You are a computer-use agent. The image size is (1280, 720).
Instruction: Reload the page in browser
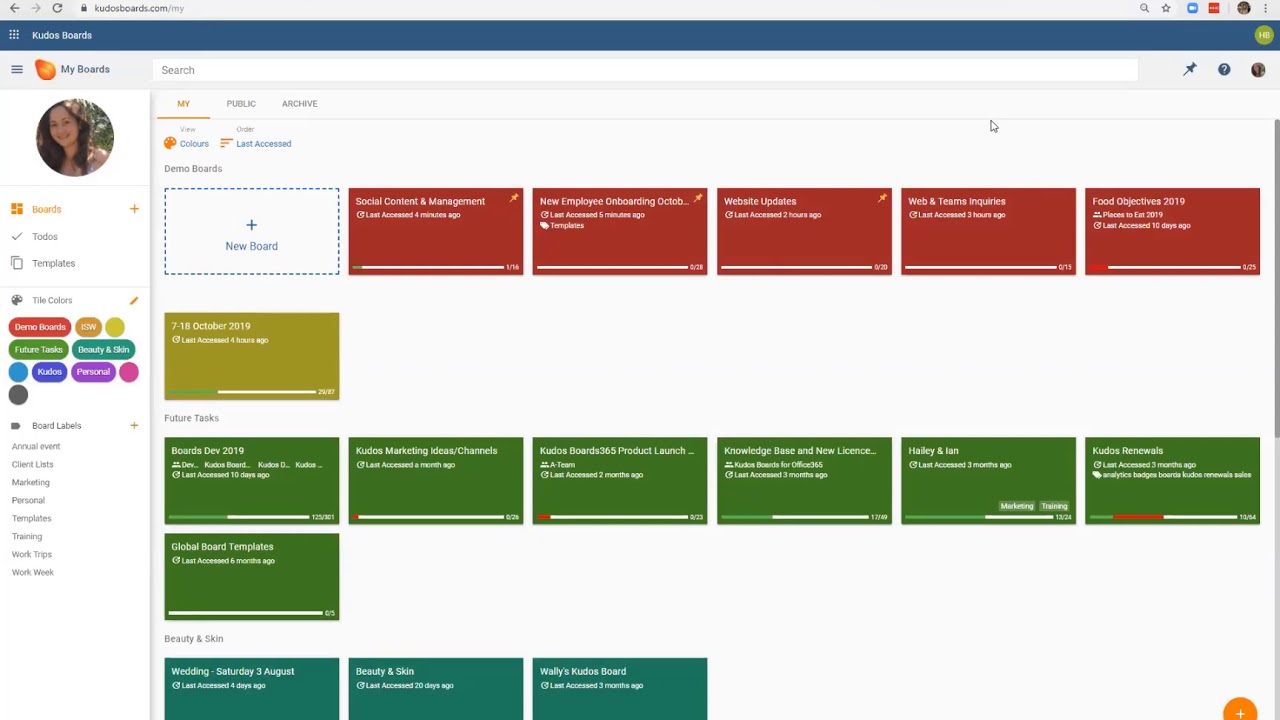pos(57,8)
